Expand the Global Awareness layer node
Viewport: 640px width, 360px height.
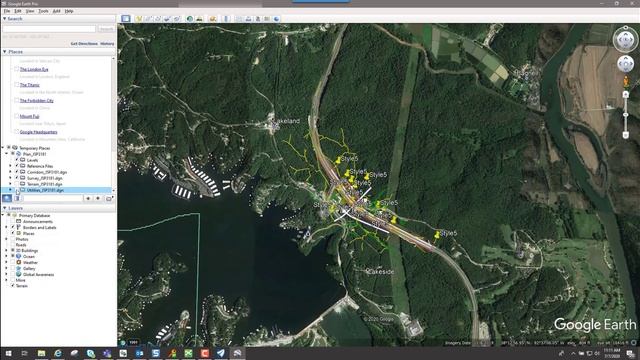[x=7, y=274]
